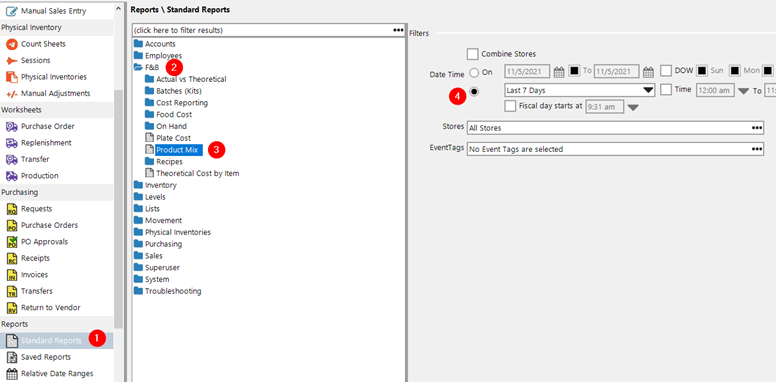Open Relative Date Ranges calendar icon

click(12, 374)
